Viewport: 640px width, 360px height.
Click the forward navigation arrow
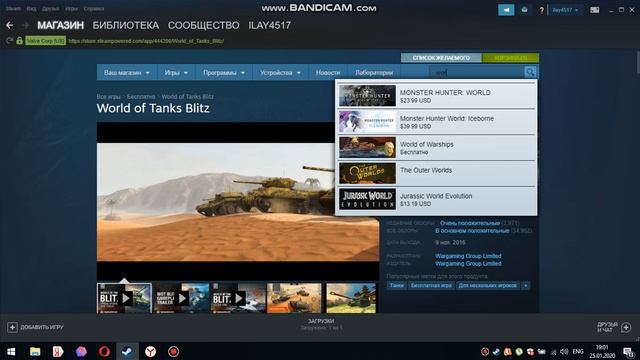(25, 25)
